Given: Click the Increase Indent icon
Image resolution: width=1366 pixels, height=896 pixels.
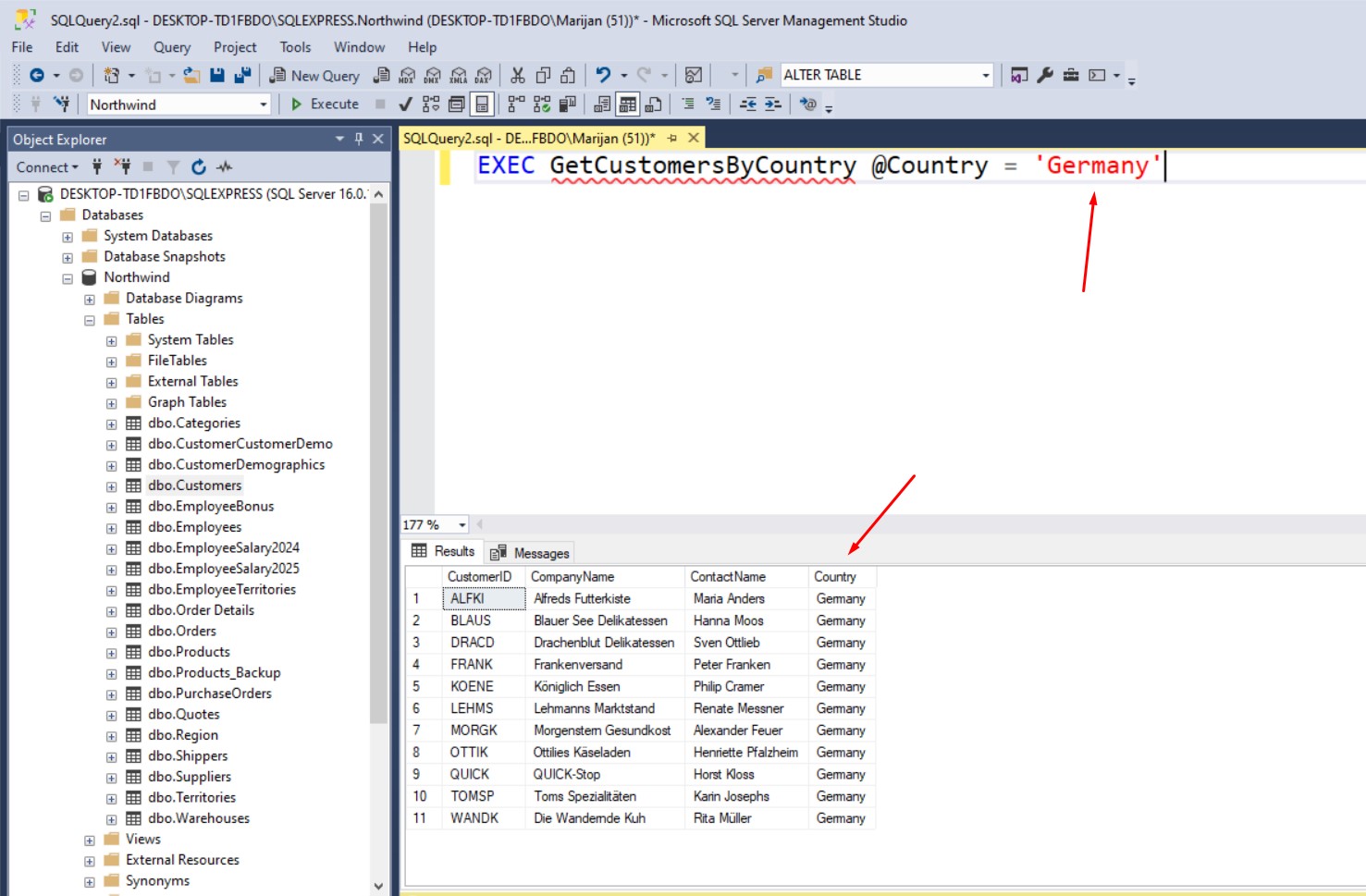Looking at the screenshot, I should tap(773, 104).
